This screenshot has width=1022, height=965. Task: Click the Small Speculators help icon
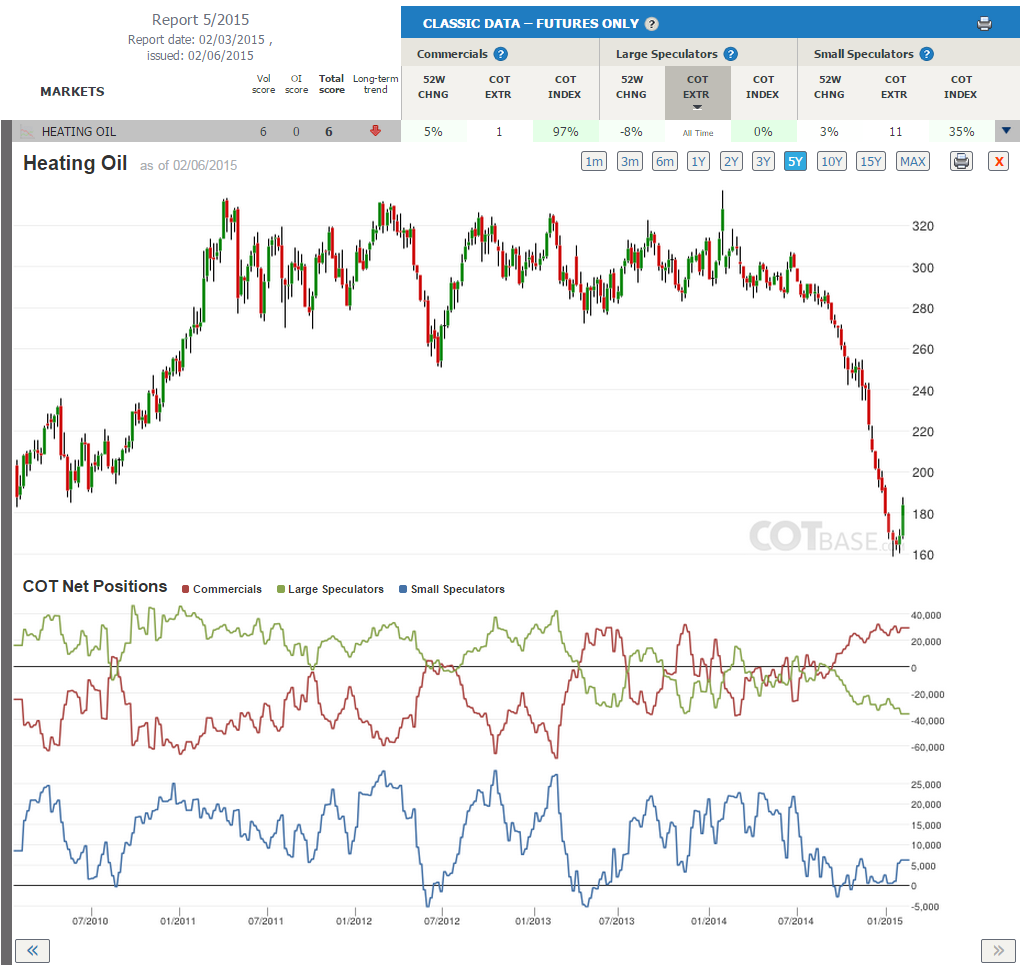click(x=926, y=54)
